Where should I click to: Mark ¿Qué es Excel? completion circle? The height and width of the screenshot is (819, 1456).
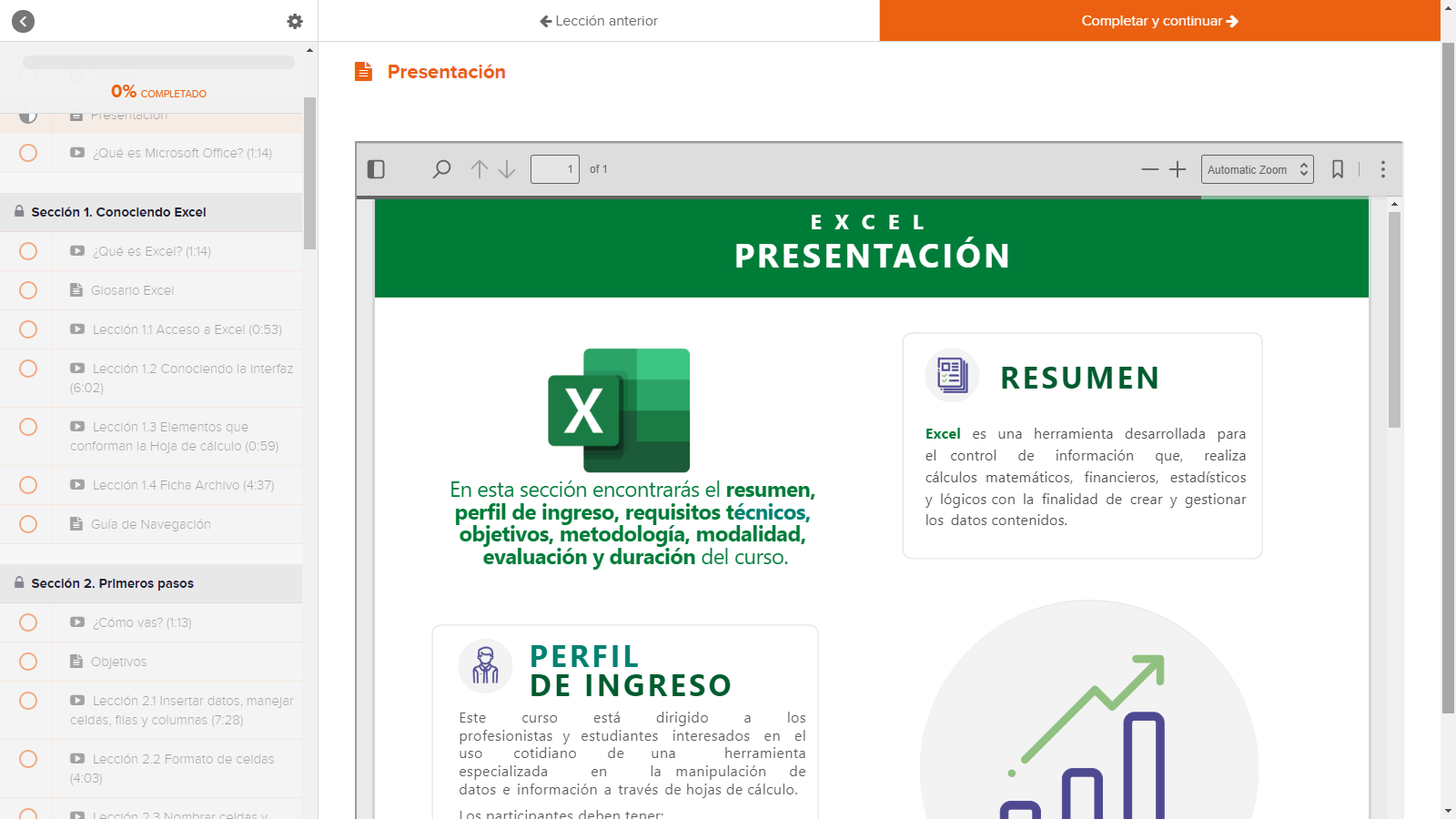[28, 251]
